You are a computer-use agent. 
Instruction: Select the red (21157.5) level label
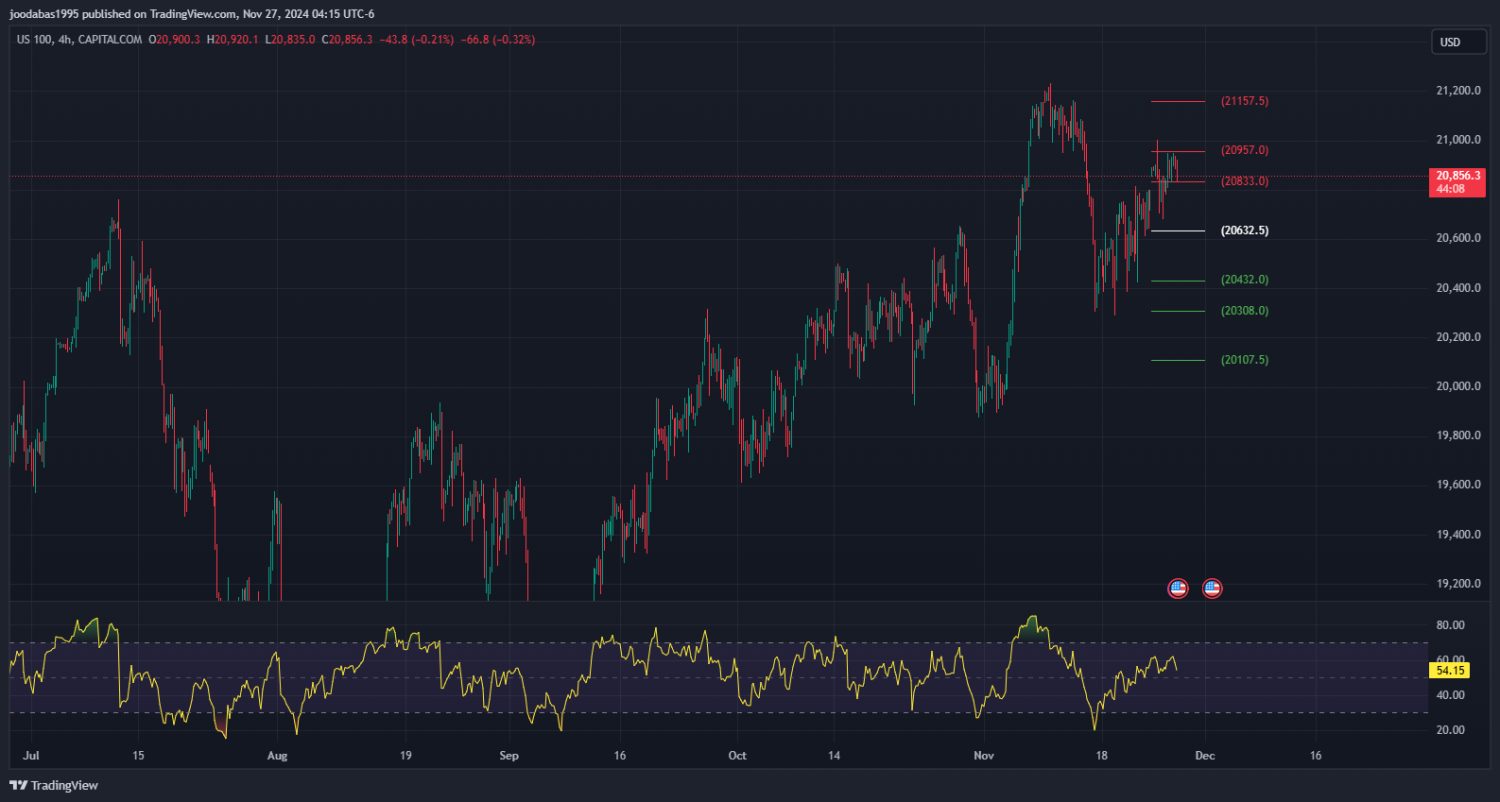click(x=1245, y=101)
